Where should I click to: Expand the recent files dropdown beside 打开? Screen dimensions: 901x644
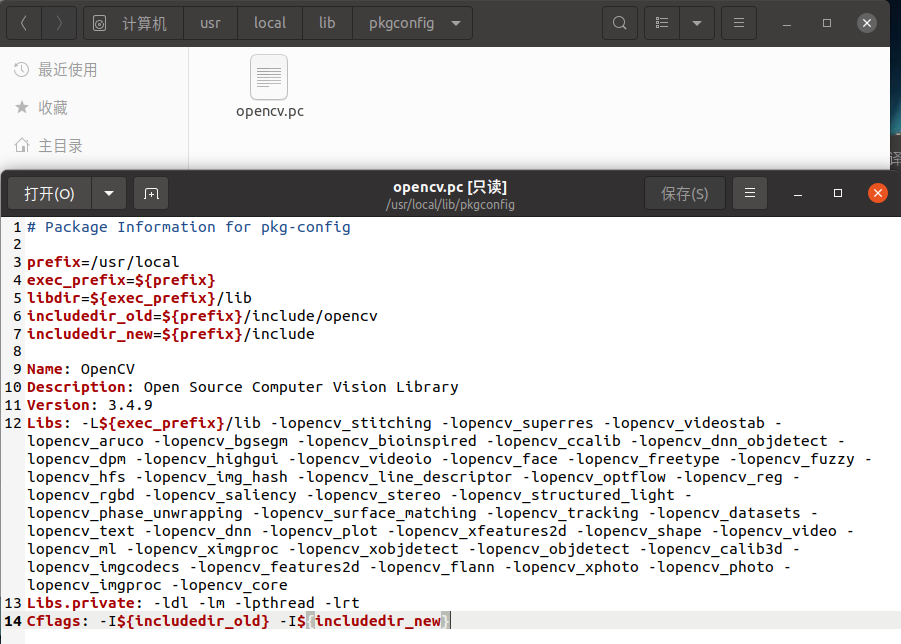(109, 194)
